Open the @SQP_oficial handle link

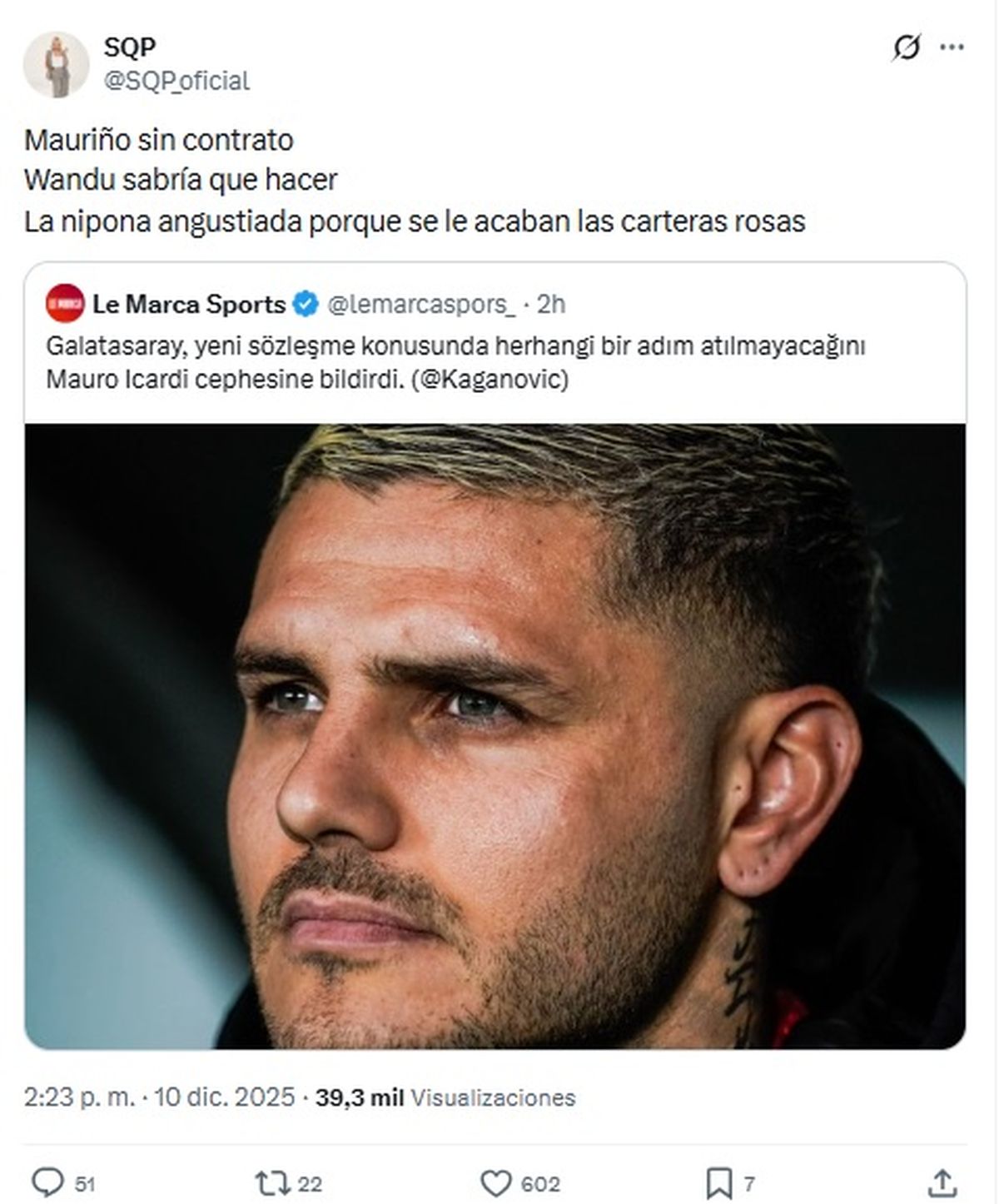176,81
